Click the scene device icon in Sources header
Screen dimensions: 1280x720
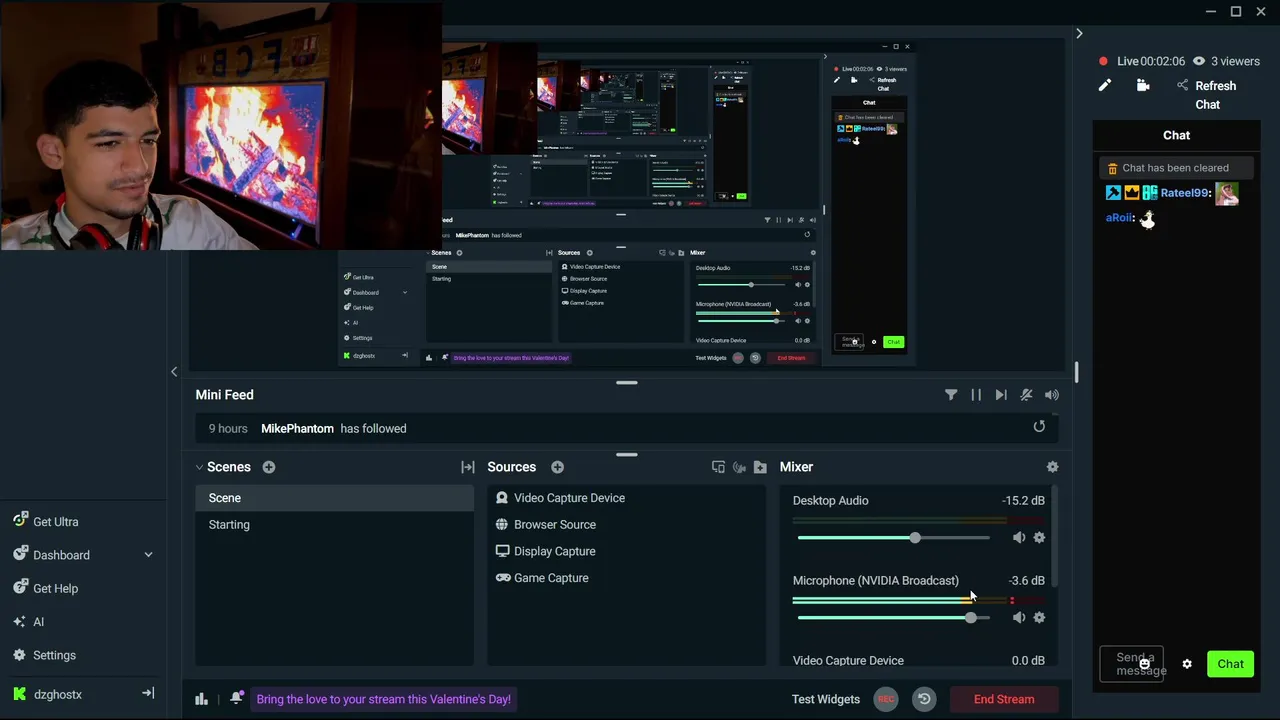click(x=718, y=467)
